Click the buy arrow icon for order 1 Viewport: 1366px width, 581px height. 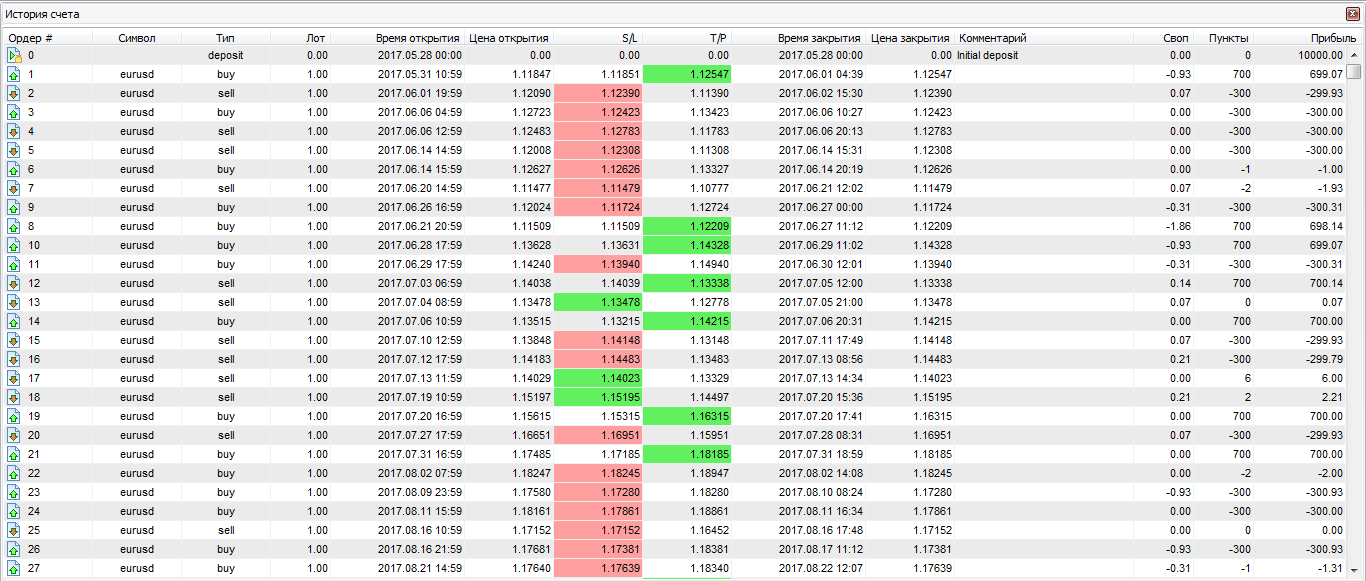14,75
